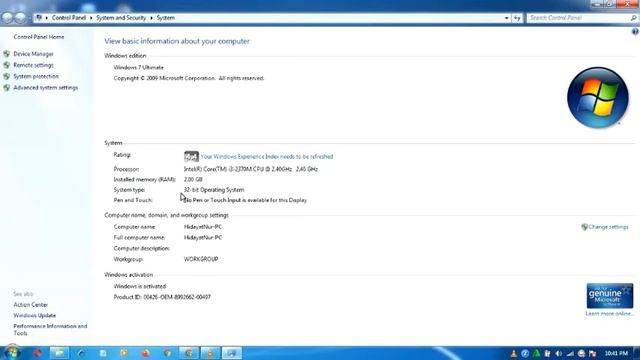Viewport: 640px width, 360px height.
Task: Navigate to System and Security breadcrumb
Action: (121, 18)
